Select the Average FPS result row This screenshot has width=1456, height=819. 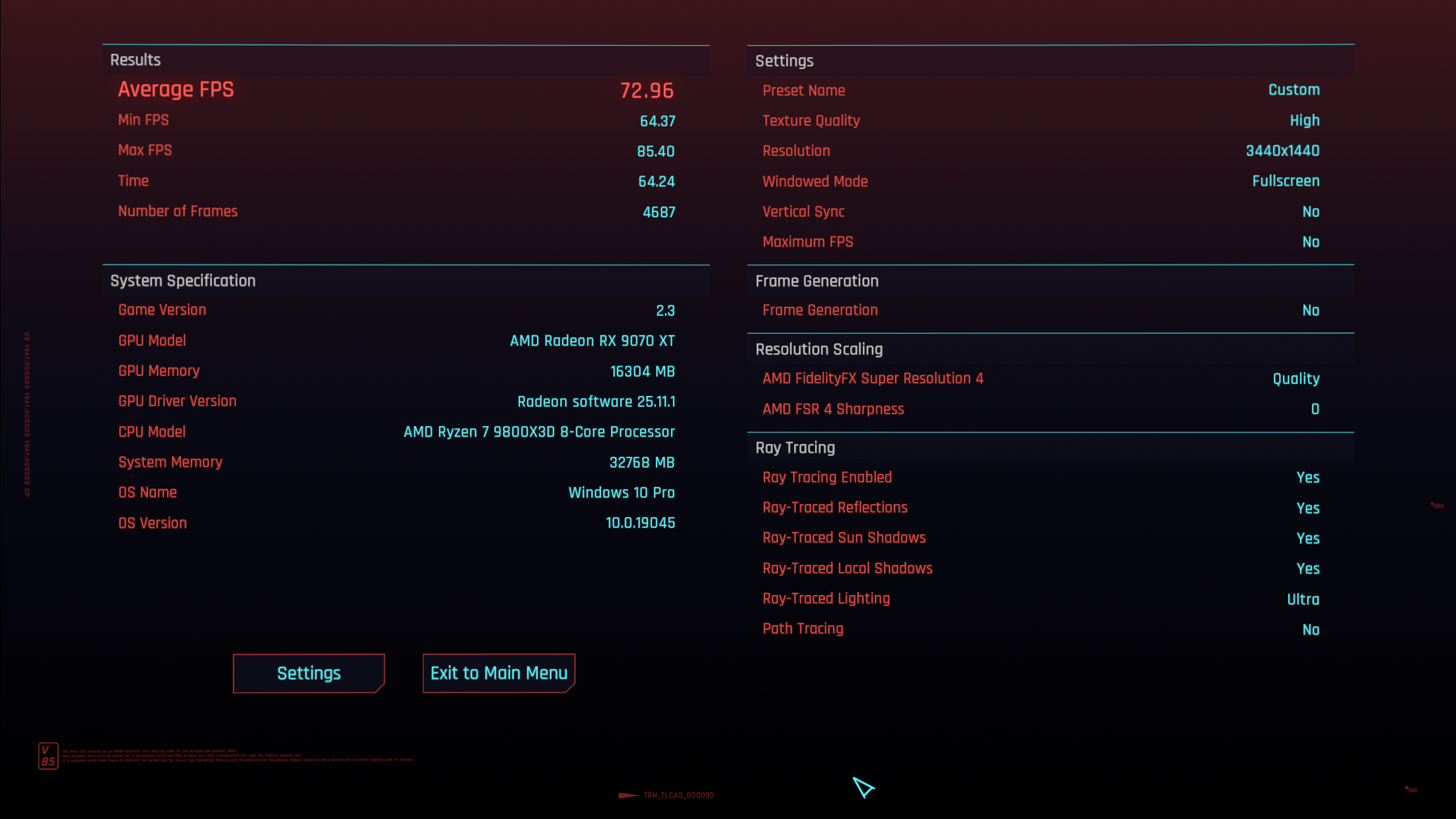[176, 90]
